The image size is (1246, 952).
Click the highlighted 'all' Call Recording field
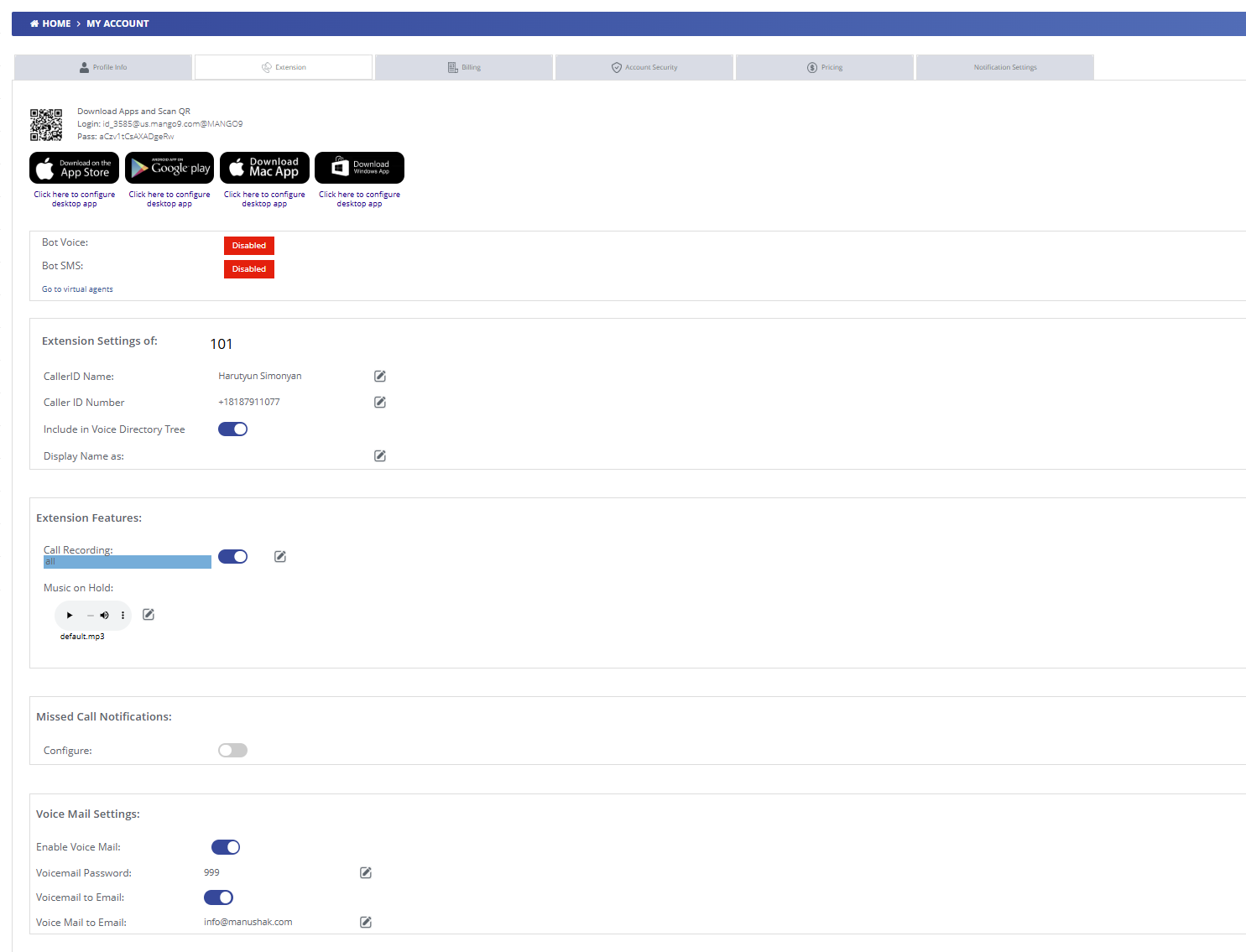(127, 561)
